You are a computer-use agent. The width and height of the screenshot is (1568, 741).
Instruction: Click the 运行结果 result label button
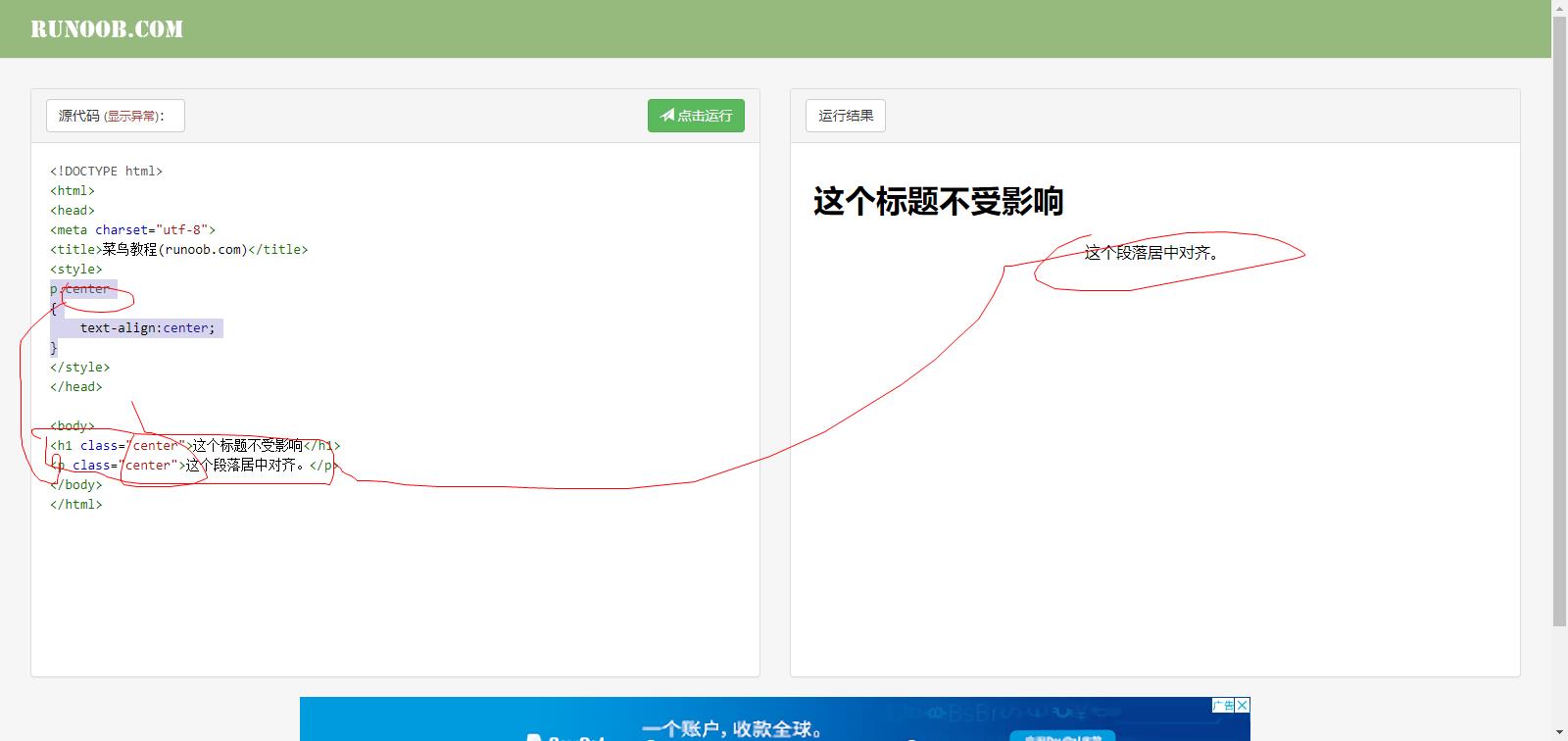click(846, 116)
